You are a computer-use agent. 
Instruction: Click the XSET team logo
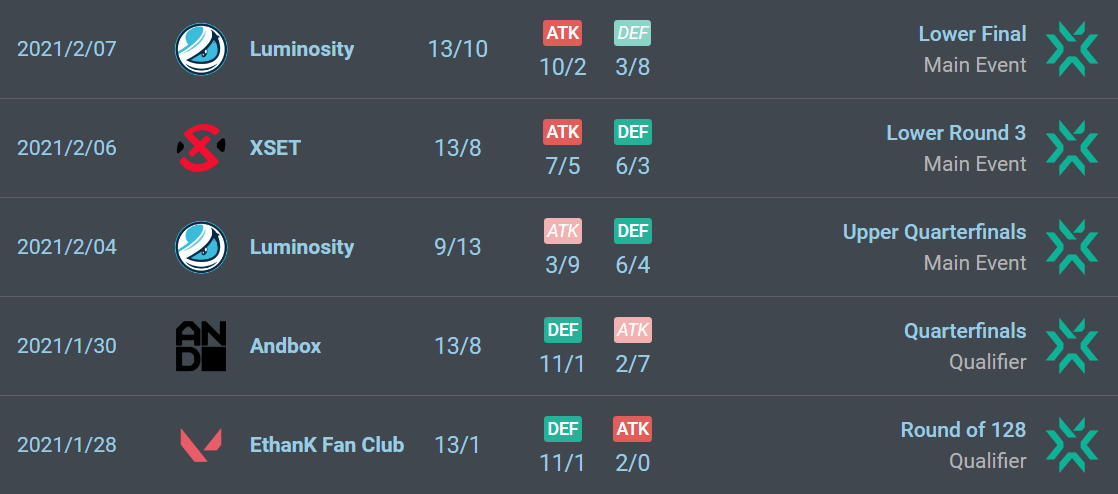(x=201, y=148)
